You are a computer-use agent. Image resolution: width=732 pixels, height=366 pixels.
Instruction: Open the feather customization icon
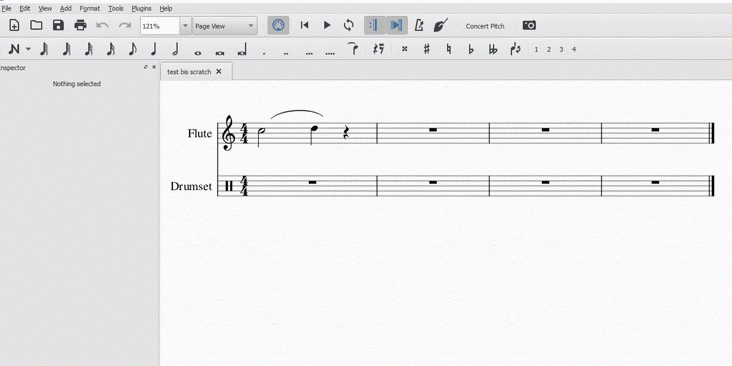pyautogui.click(x=440, y=25)
